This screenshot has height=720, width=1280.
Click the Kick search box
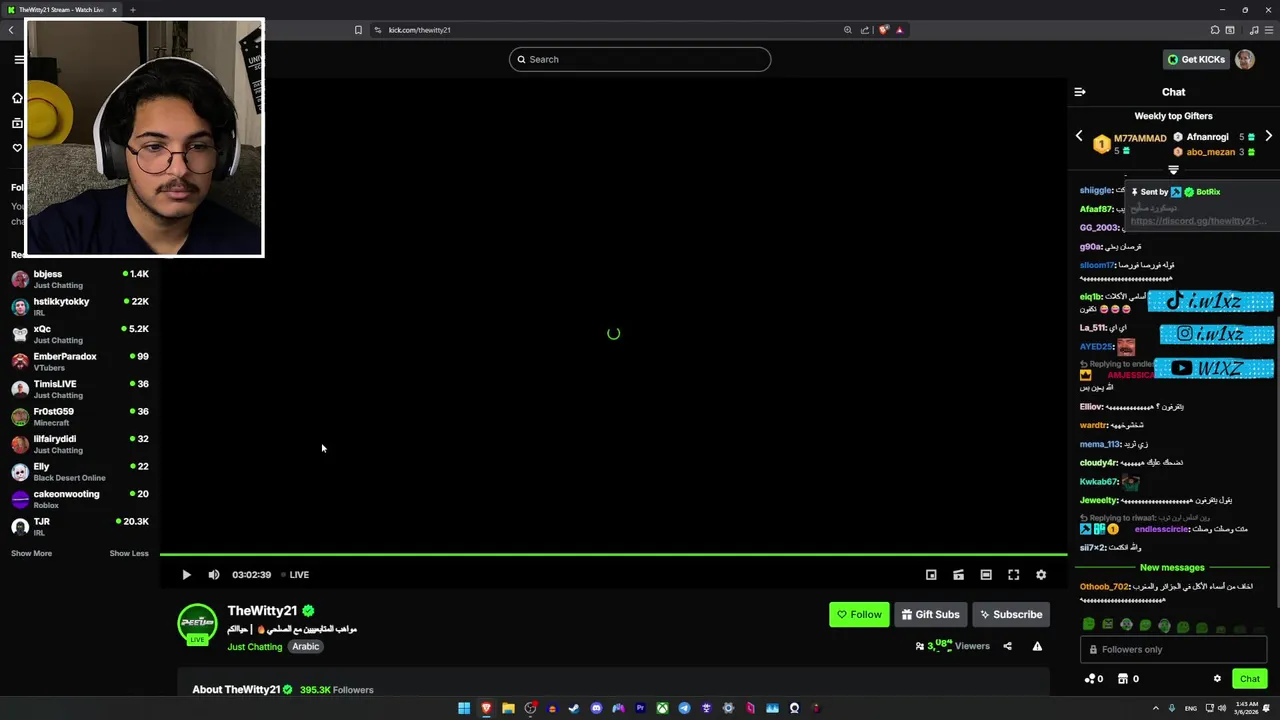click(x=640, y=59)
